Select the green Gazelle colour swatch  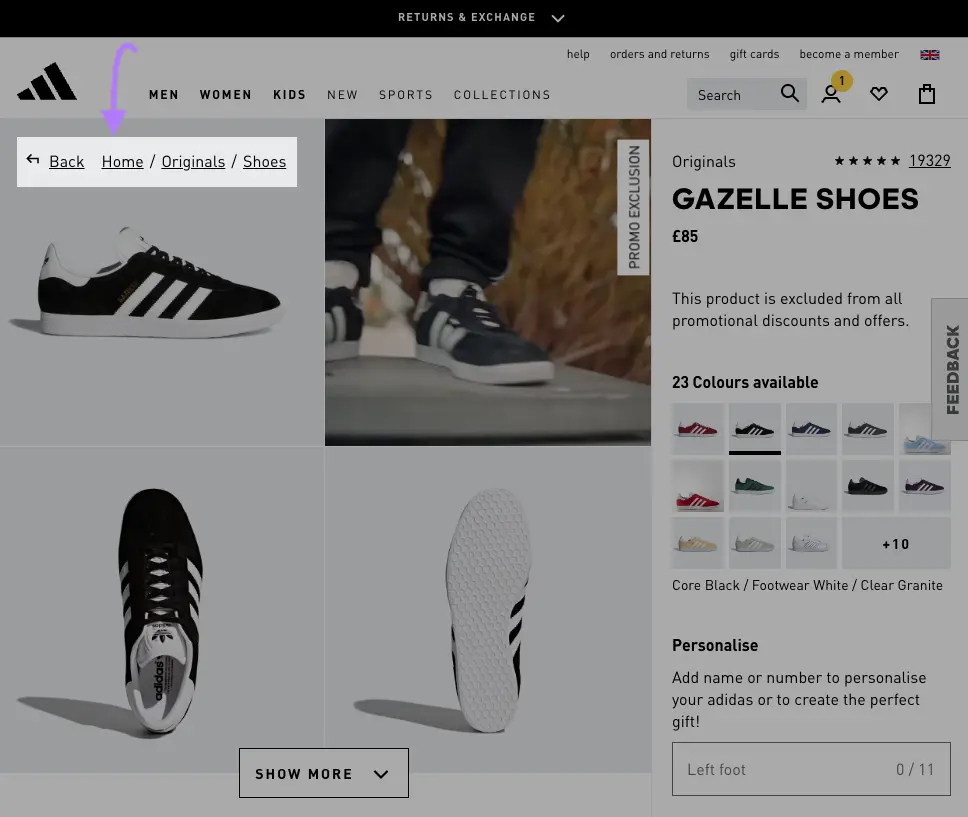tap(754, 486)
